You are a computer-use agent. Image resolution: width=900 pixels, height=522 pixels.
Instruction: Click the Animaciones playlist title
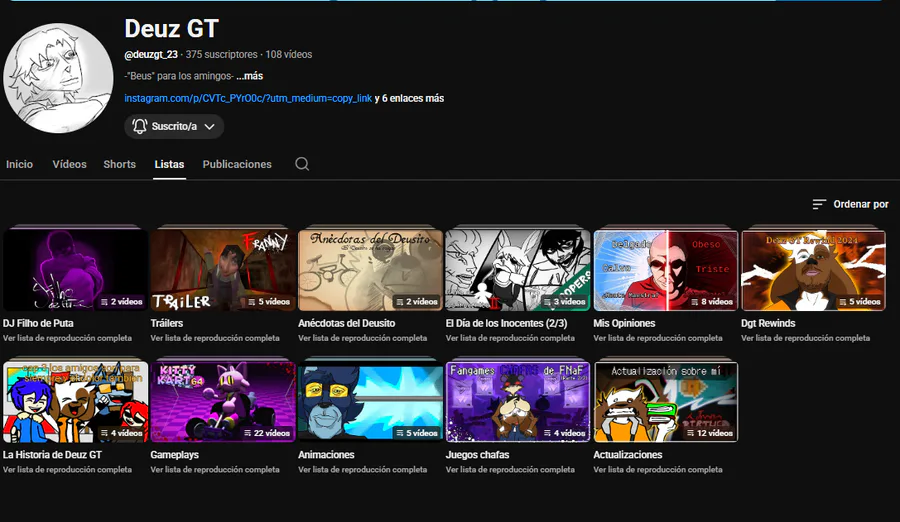click(326, 455)
